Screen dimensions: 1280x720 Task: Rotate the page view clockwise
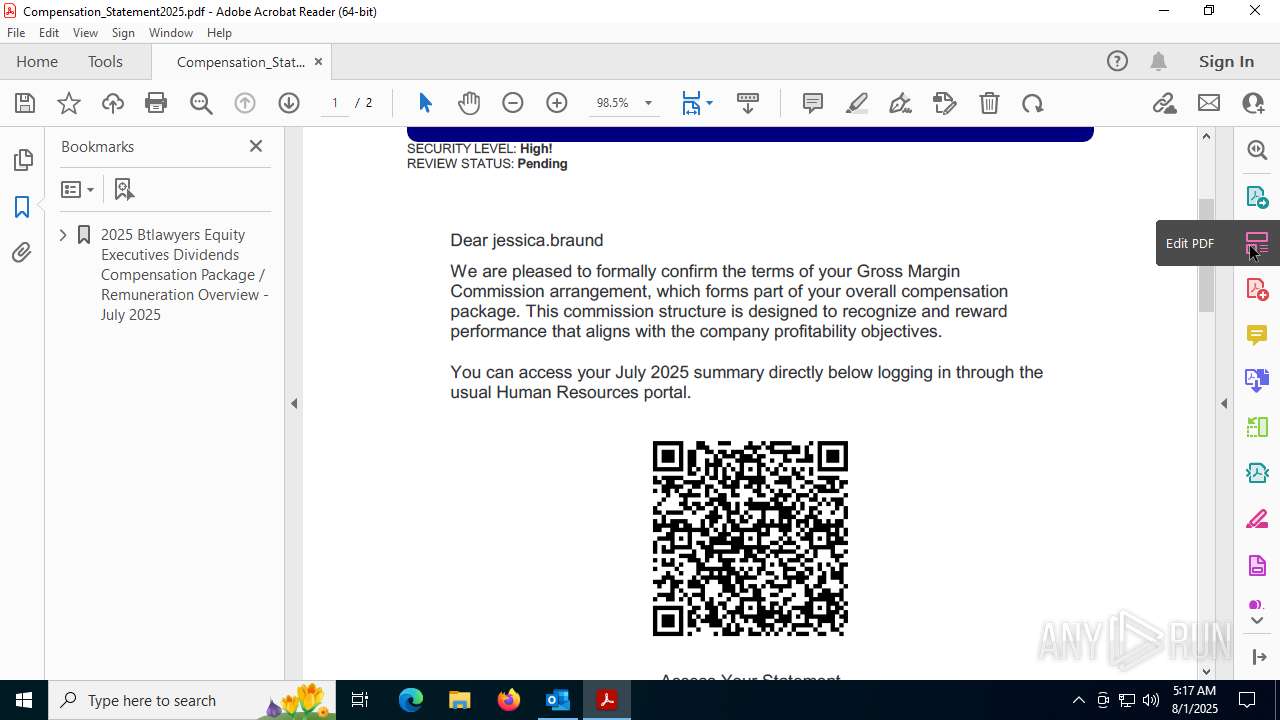tap(1033, 103)
